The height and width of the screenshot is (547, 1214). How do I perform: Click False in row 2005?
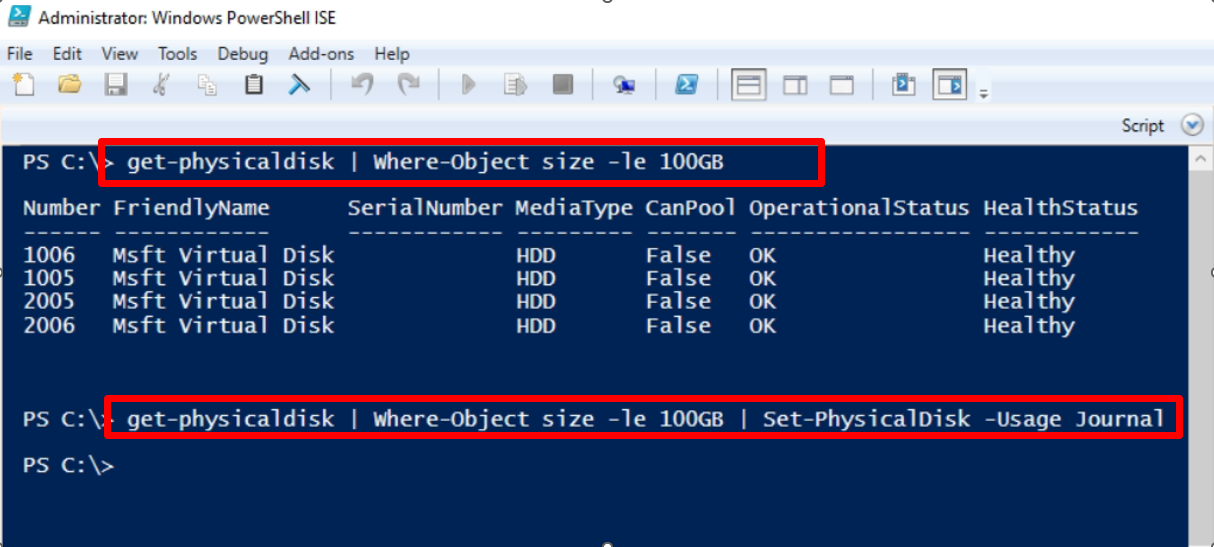pos(678,301)
